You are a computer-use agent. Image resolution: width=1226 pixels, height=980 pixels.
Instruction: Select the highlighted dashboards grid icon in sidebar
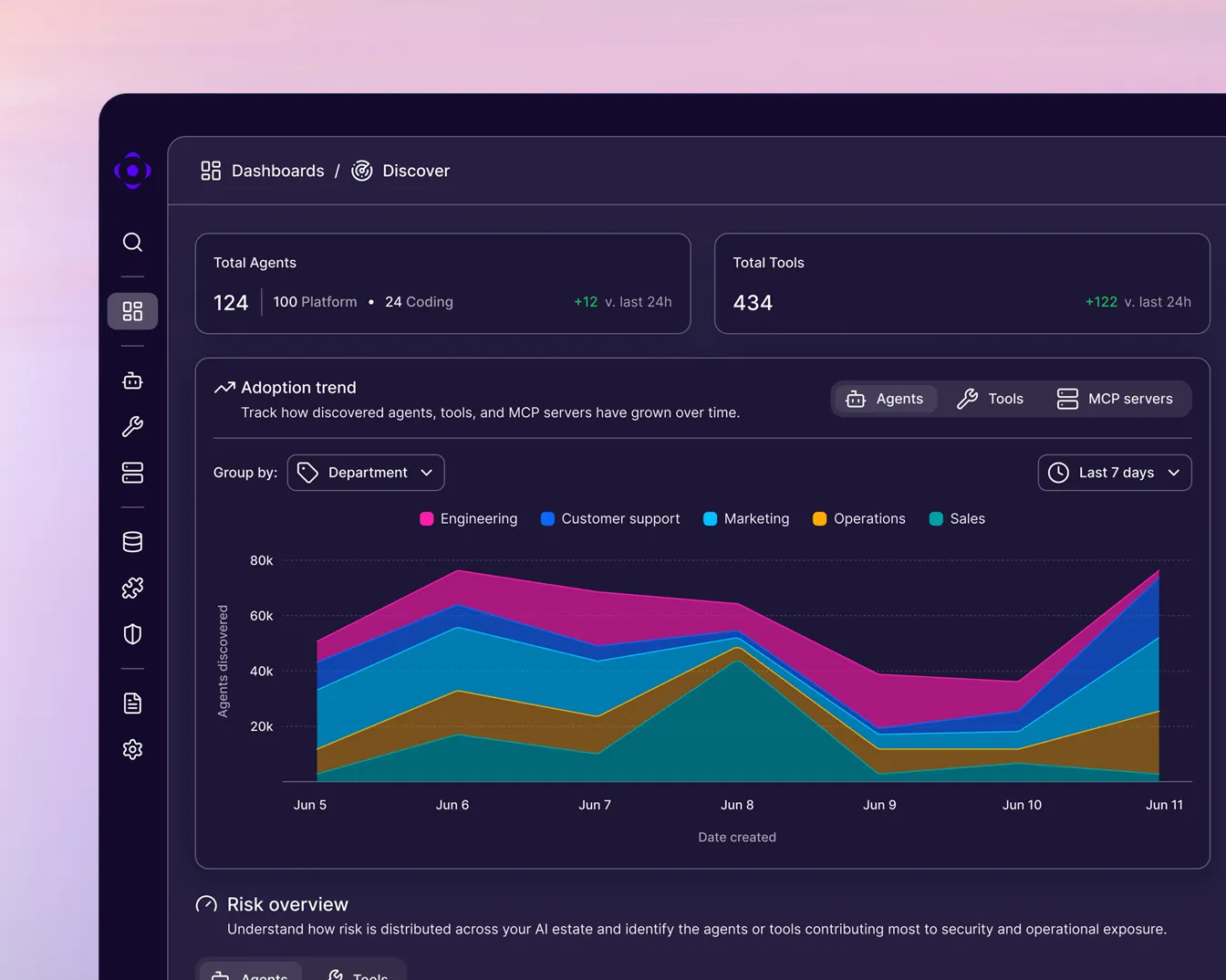tap(132, 311)
